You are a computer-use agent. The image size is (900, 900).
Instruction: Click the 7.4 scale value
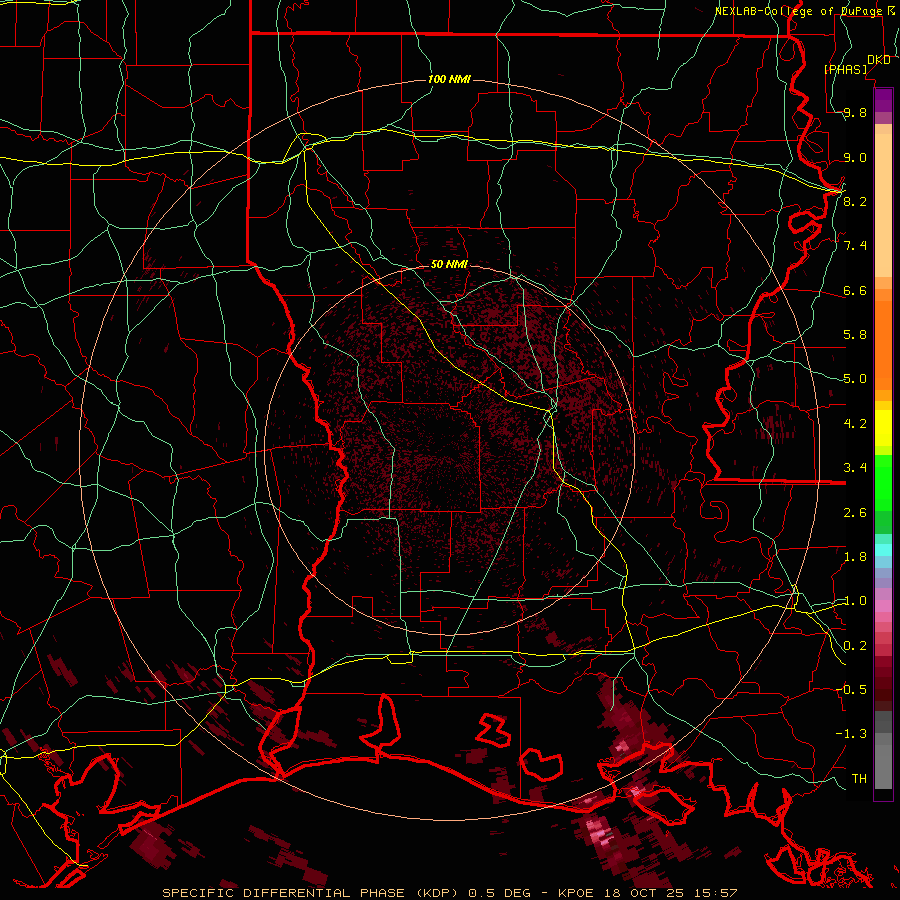[x=855, y=246]
